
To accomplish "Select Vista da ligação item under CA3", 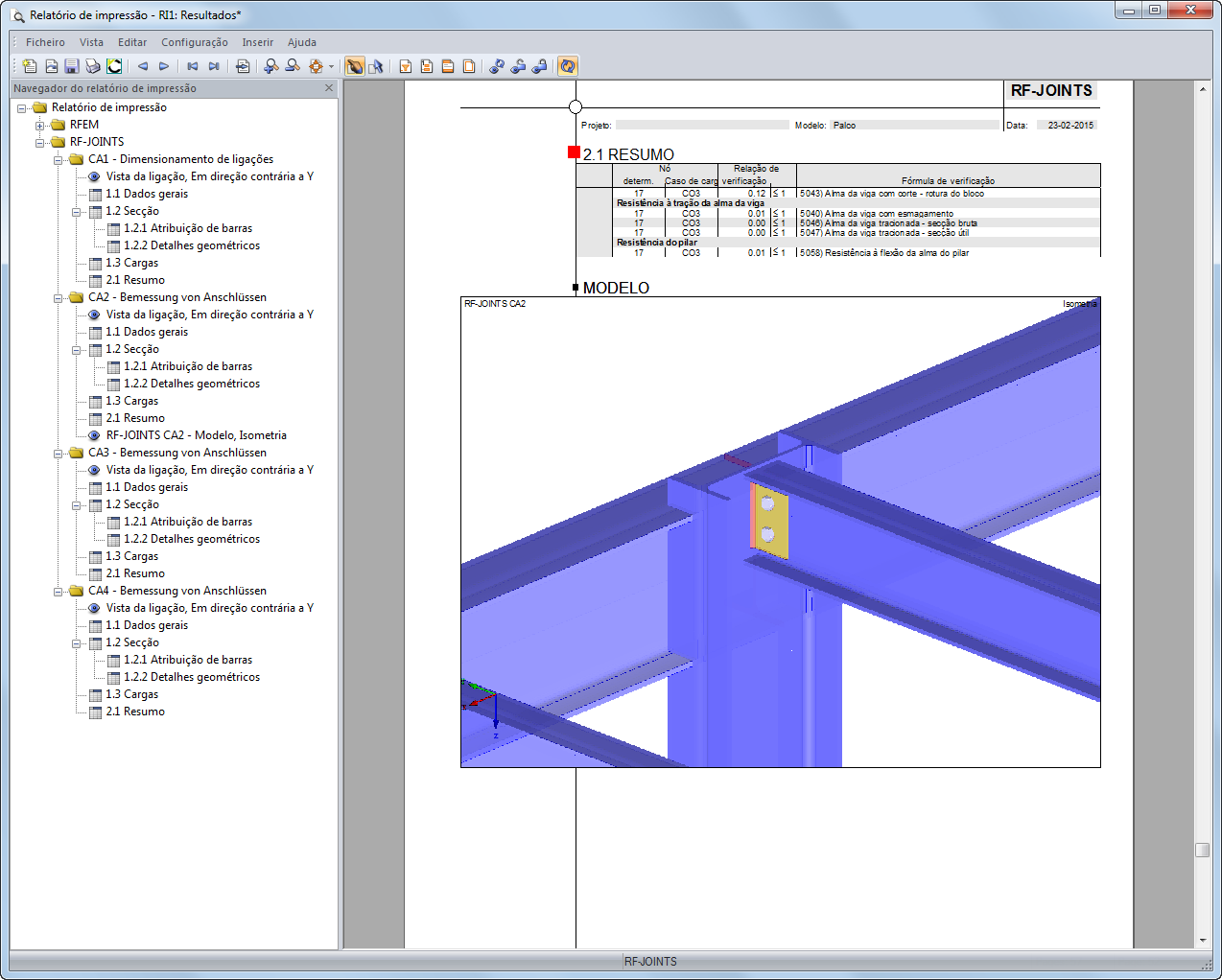I will tap(209, 470).
